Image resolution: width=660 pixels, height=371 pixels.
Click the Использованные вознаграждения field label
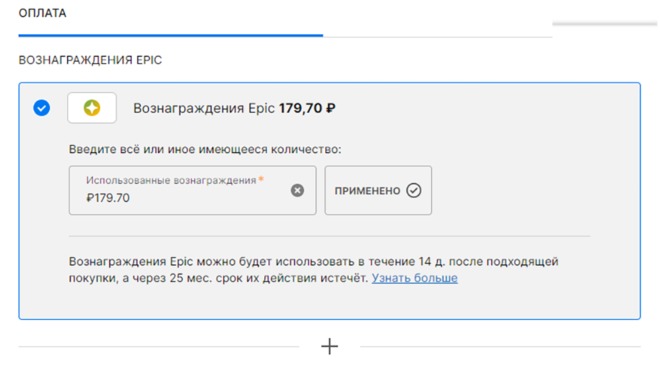pyautogui.click(x=171, y=180)
